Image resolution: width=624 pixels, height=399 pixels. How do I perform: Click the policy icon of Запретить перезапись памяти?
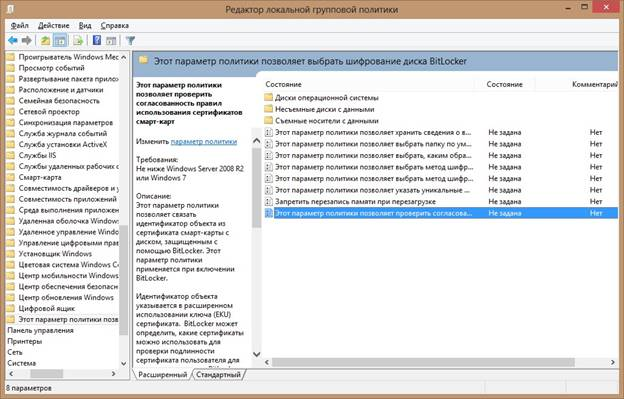coord(269,201)
